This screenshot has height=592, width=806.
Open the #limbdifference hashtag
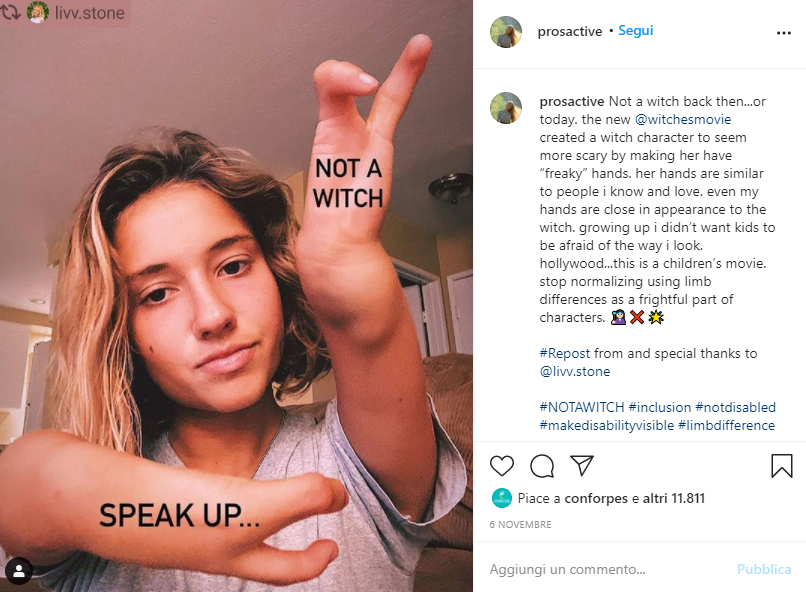pos(726,426)
